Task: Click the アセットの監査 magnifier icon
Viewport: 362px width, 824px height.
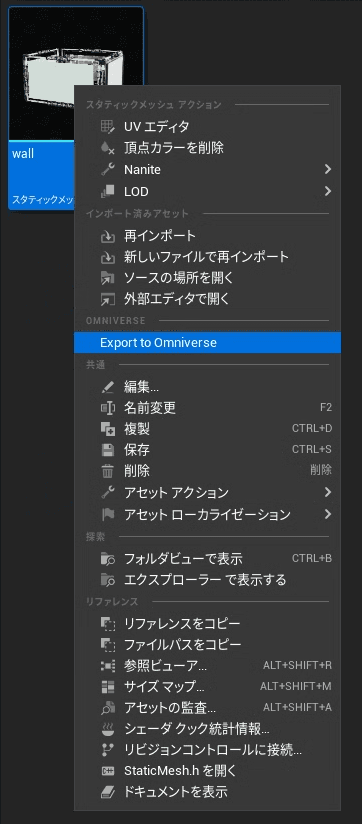Action: 107,708
